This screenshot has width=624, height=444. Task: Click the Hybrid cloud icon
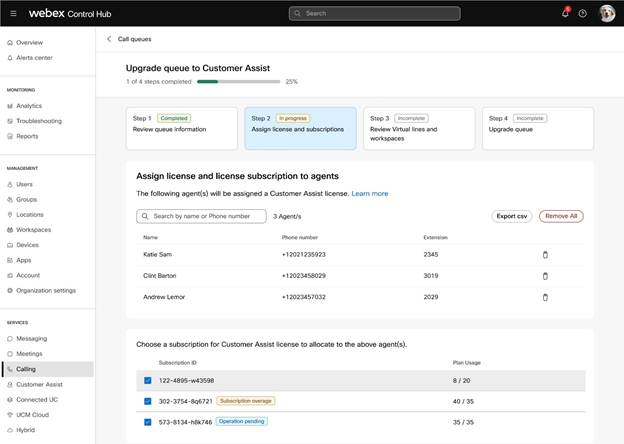coord(10,430)
